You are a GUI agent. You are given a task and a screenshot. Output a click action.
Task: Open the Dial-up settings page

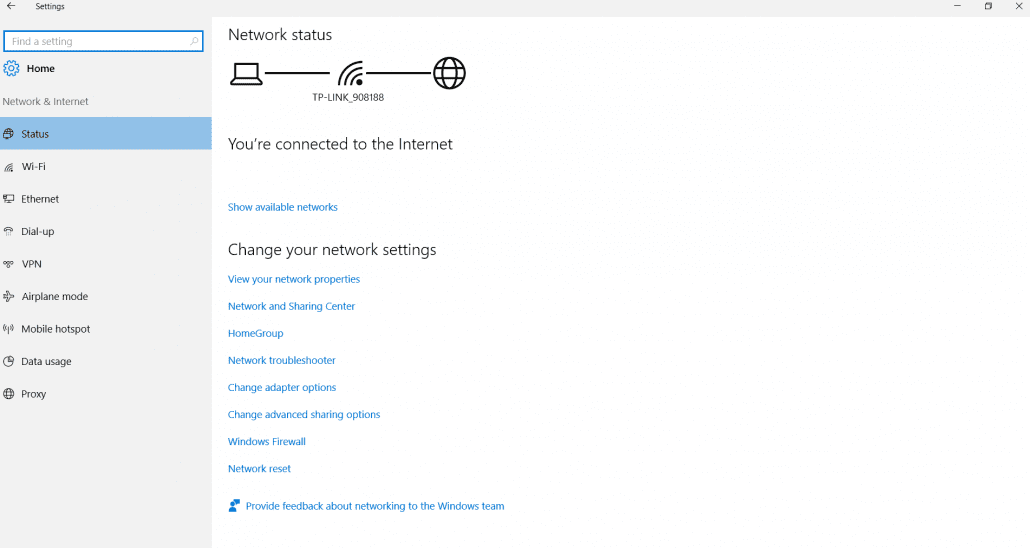coord(38,232)
